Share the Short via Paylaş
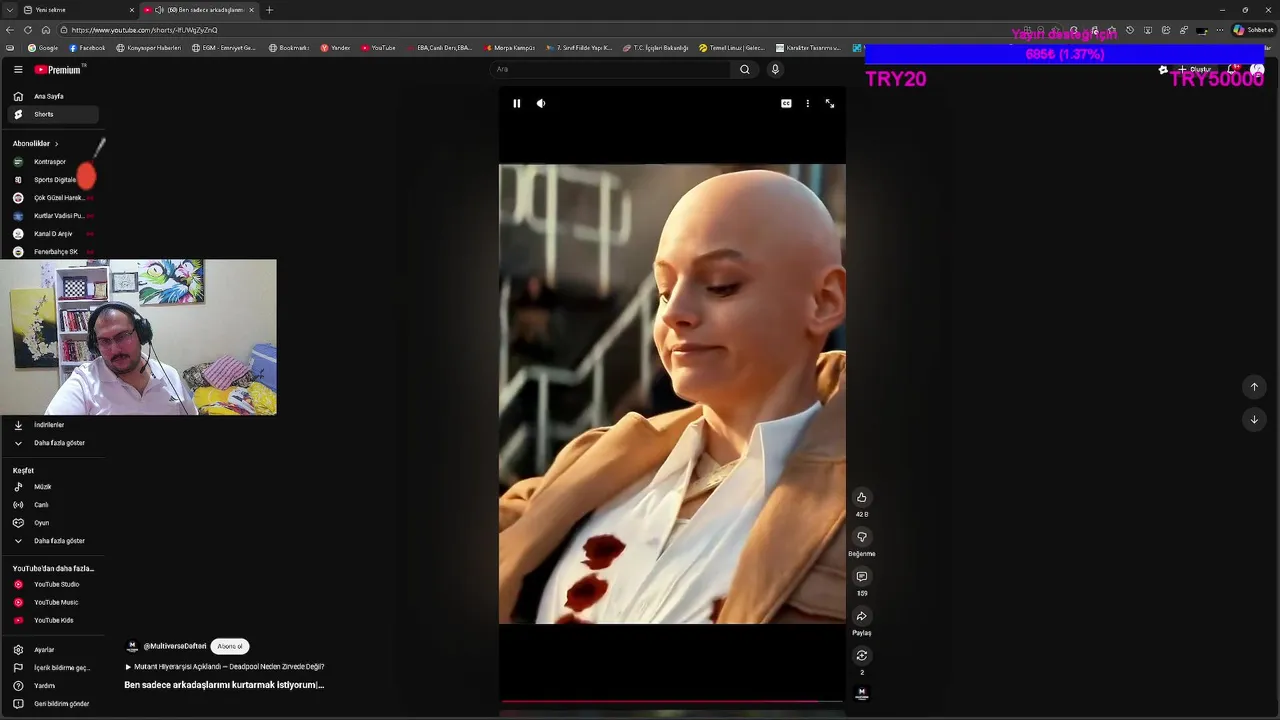Screen dimensions: 1280x720 pos(861,616)
